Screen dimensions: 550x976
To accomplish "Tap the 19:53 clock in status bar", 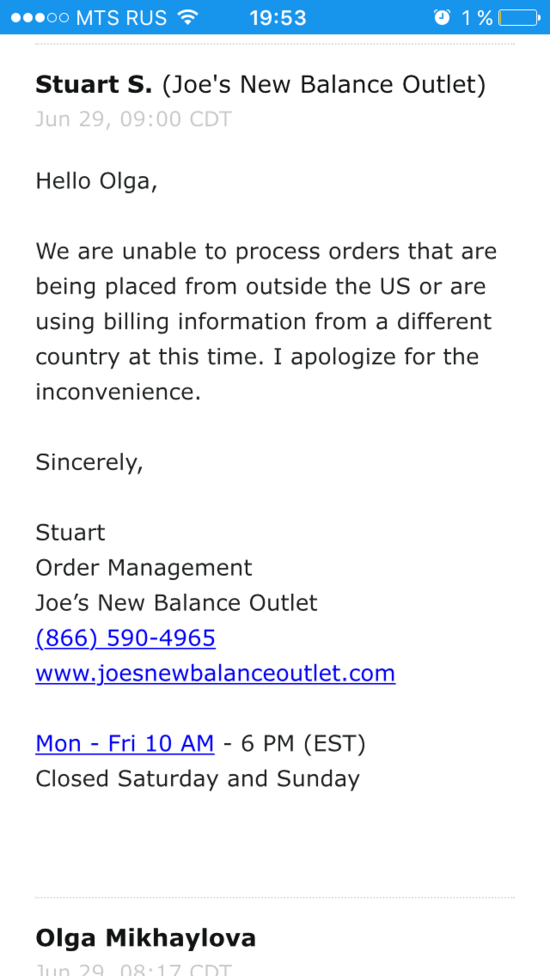I will pyautogui.click(x=277, y=17).
